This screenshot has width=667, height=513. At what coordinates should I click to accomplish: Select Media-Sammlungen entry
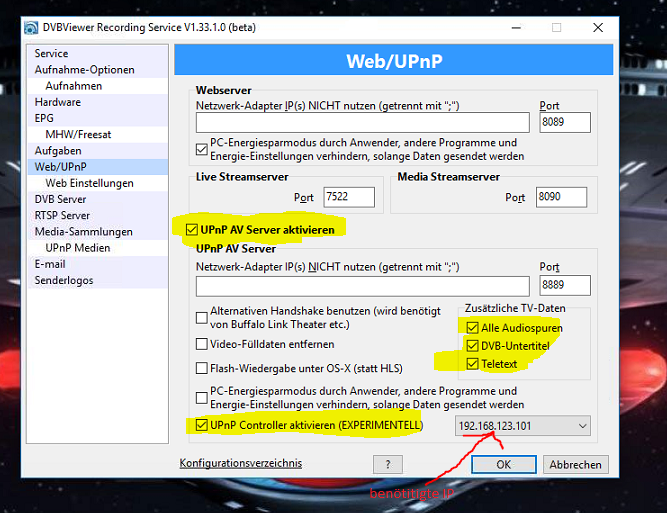(98, 231)
